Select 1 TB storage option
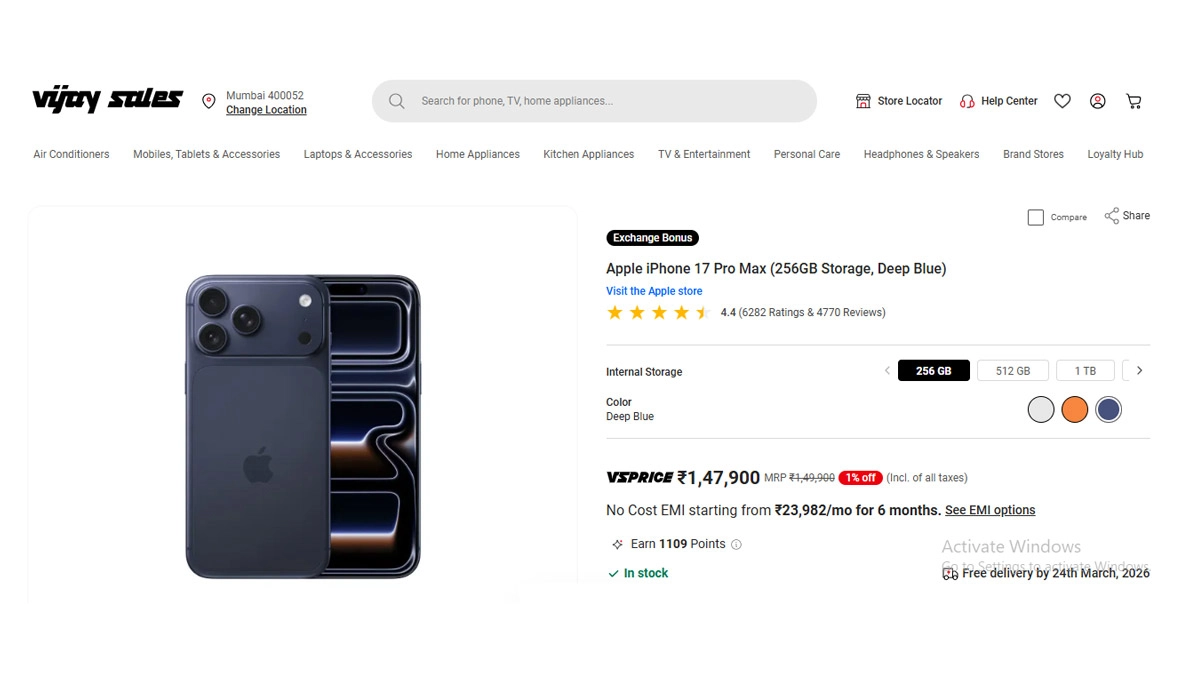Viewport: 1200px width, 675px height. point(1085,371)
